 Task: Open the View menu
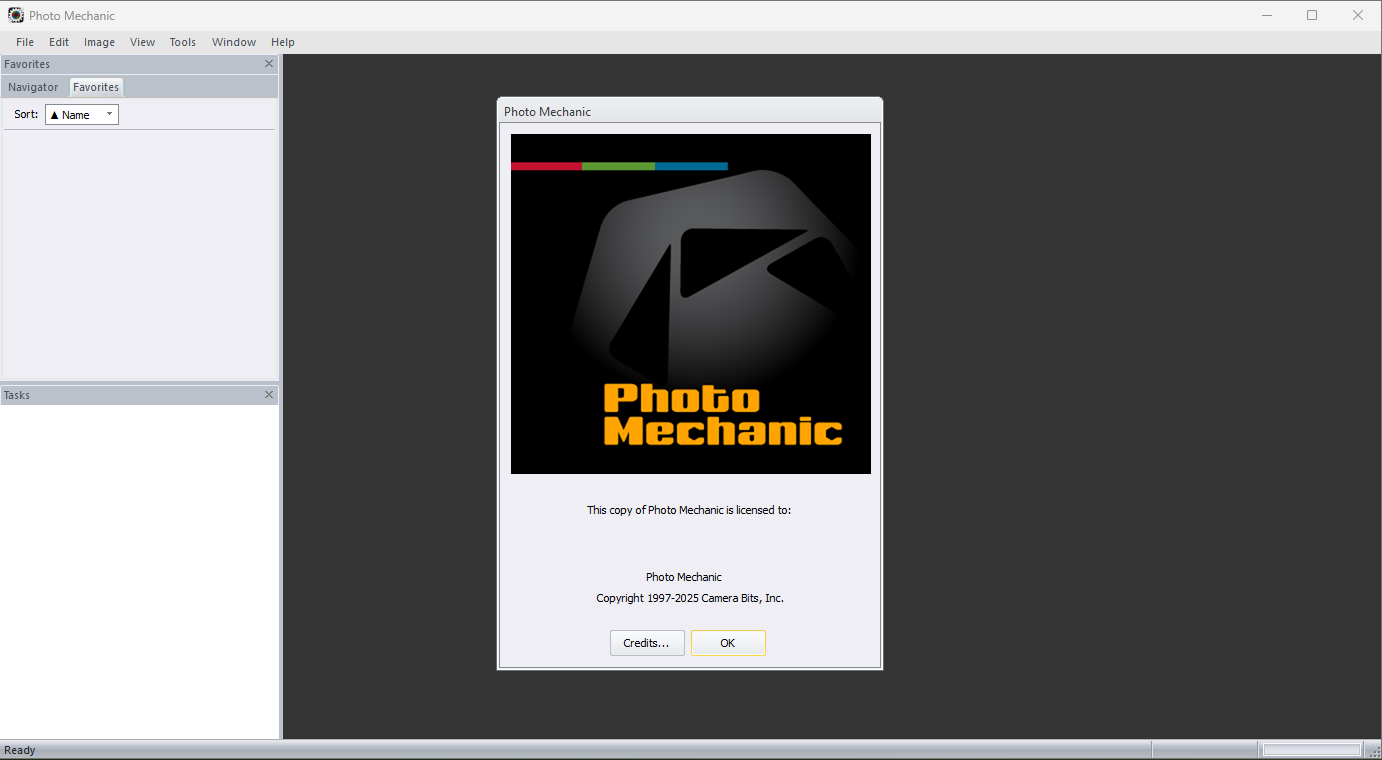click(x=142, y=42)
